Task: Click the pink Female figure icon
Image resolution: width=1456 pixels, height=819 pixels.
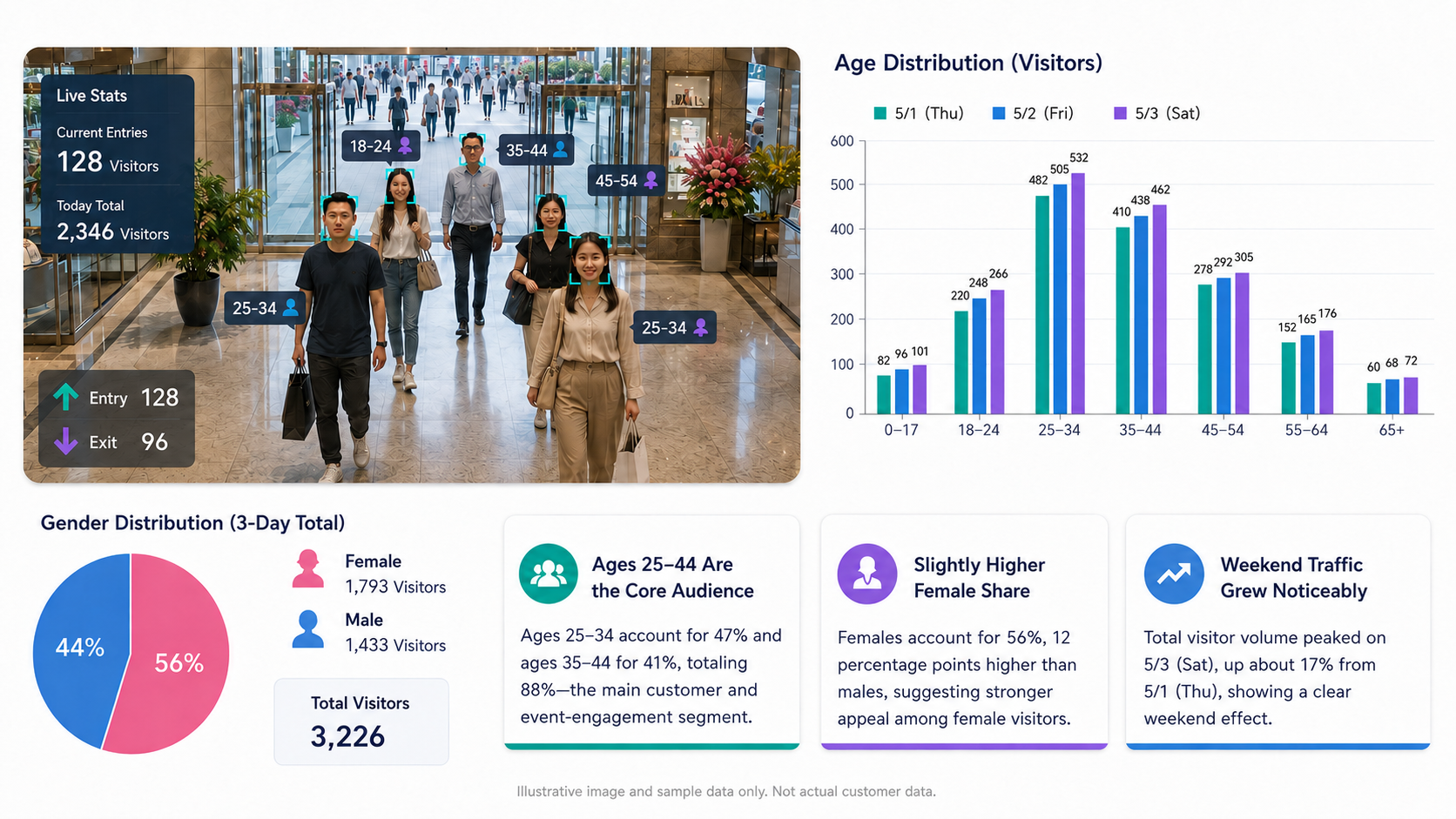Action: pyautogui.click(x=307, y=570)
